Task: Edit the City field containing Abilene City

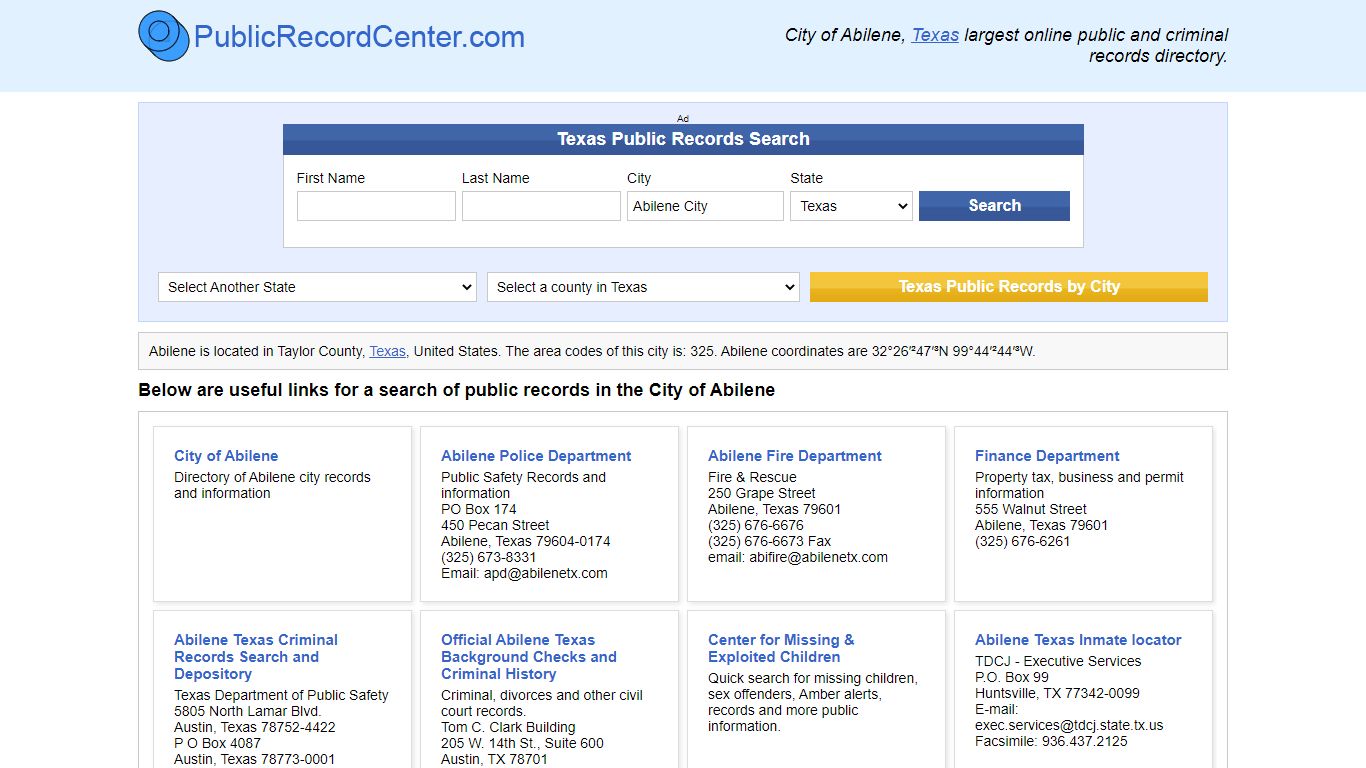Action: (x=705, y=206)
